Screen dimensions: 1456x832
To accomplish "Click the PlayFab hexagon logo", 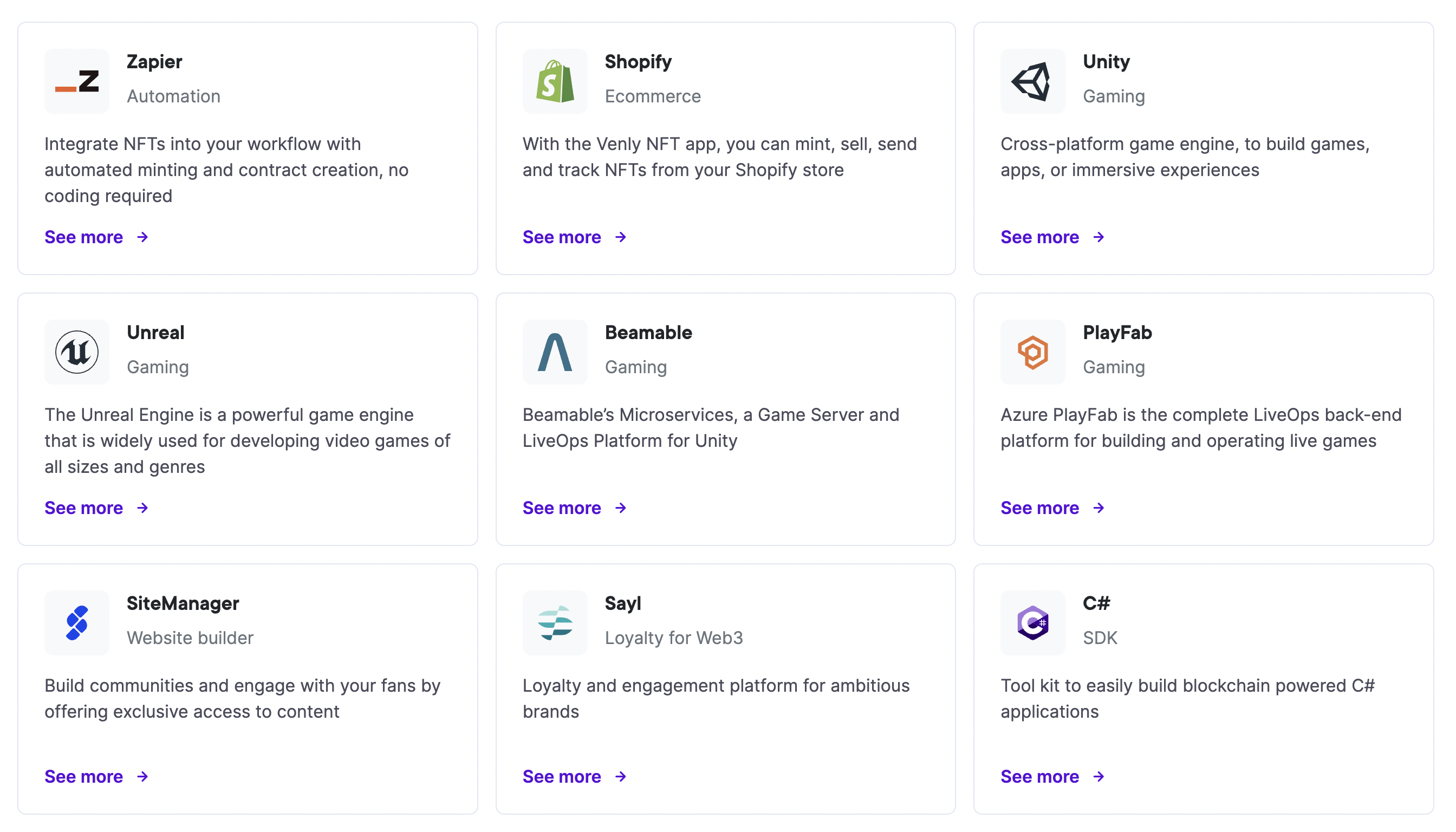I will click(x=1032, y=352).
